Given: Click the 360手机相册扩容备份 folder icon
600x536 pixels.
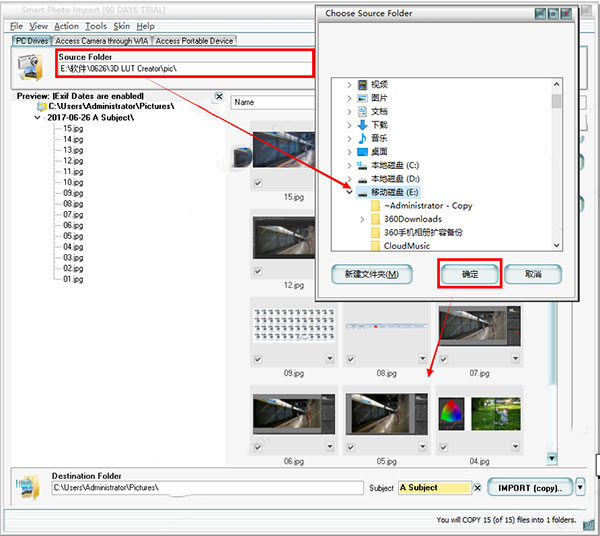Looking at the screenshot, I should click(375, 233).
